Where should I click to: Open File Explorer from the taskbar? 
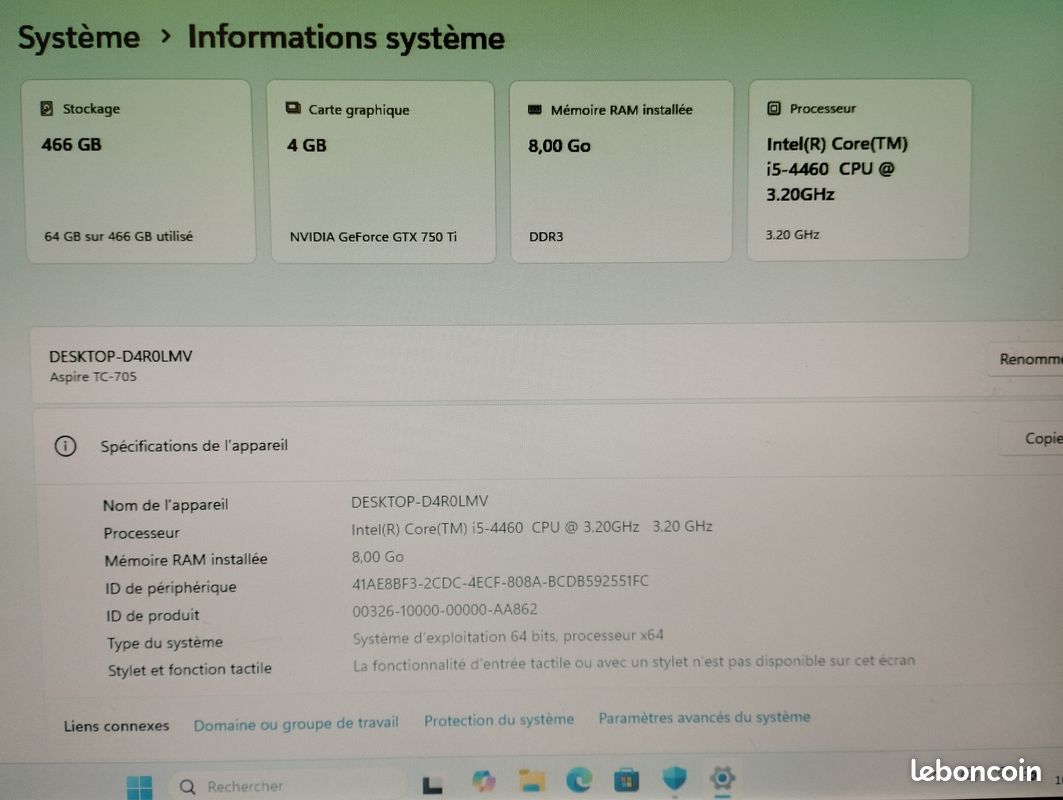pyautogui.click(x=532, y=780)
